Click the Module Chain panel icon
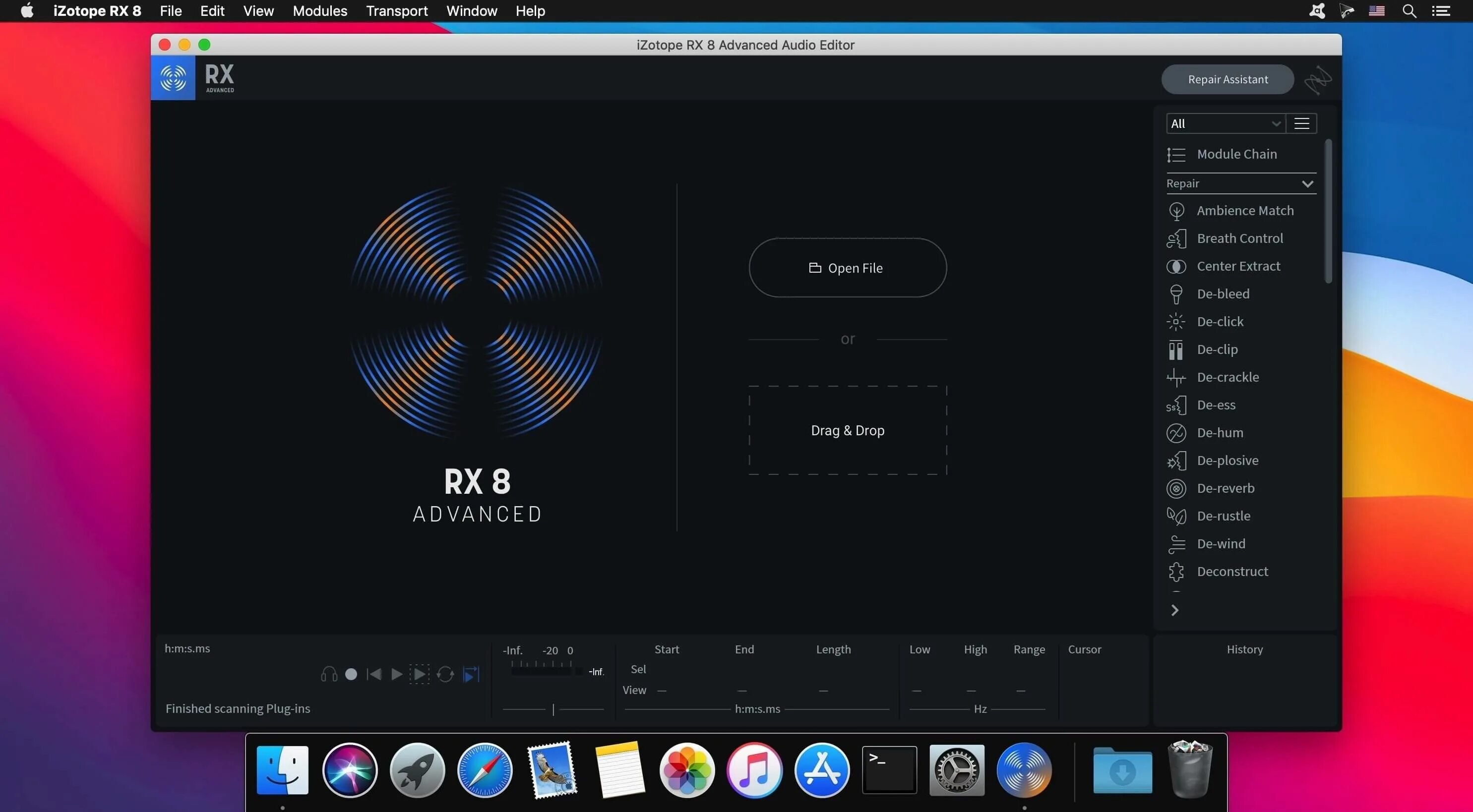Screen dimensions: 1473x812 pos(1176,154)
